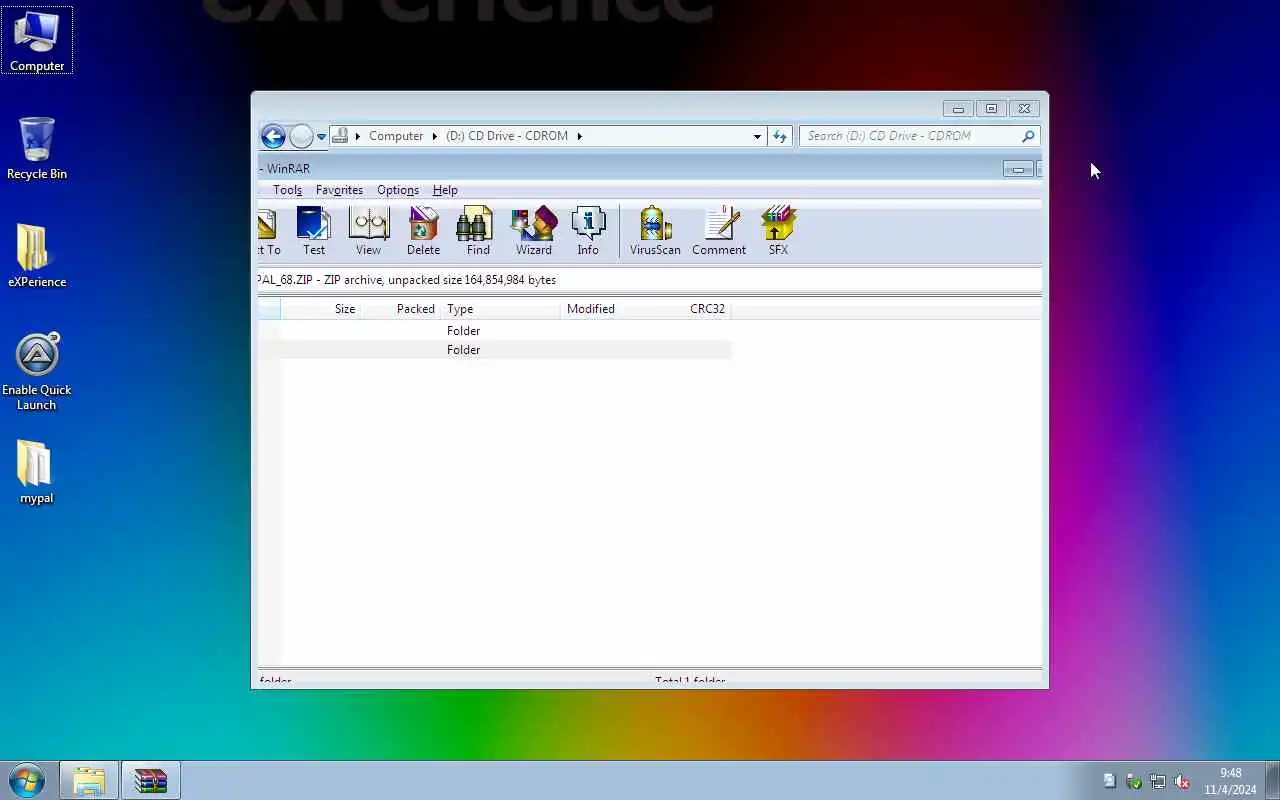Go back with the Explorer back arrow
This screenshot has width=1280, height=800.
[x=273, y=136]
